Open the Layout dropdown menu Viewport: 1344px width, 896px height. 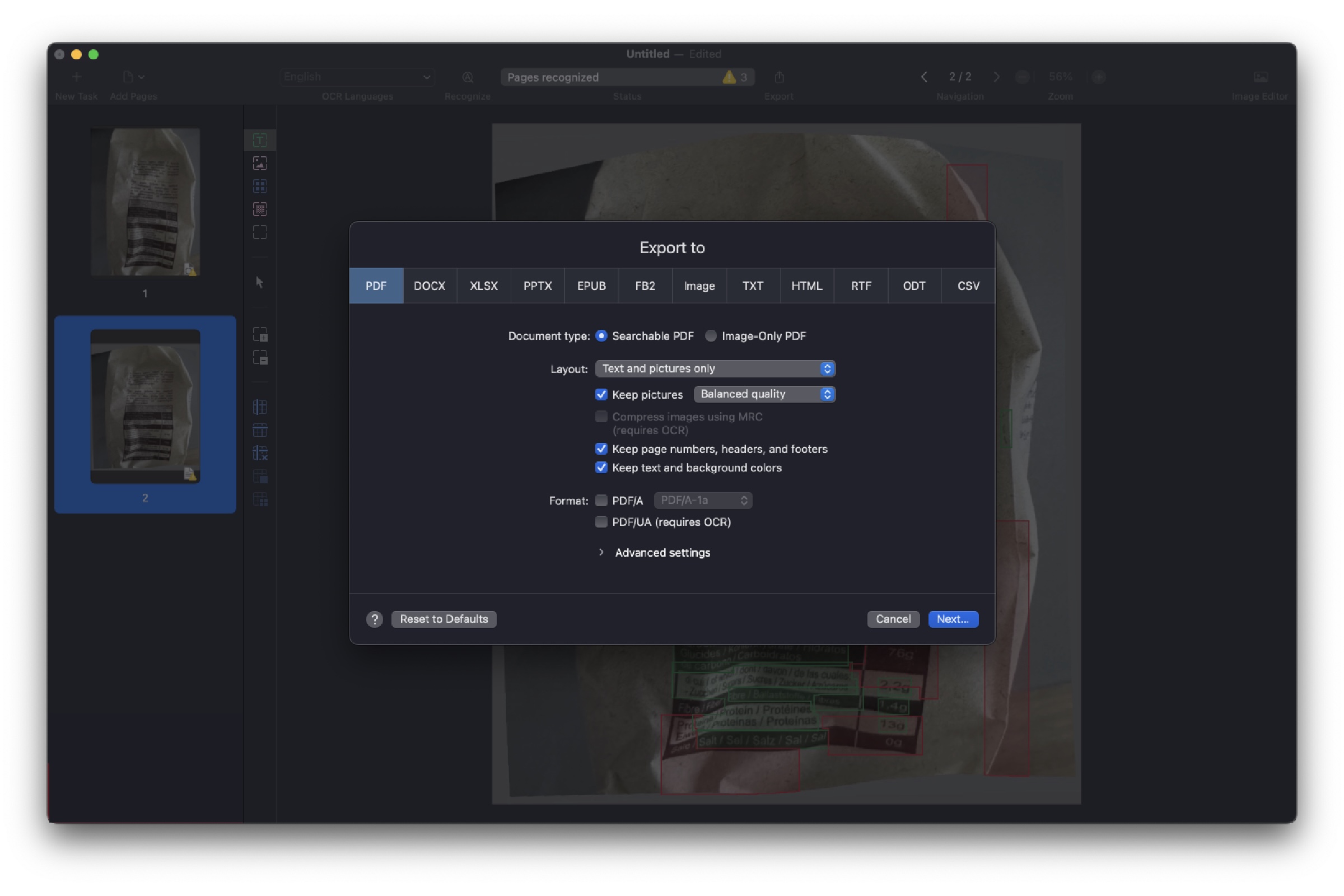tap(715, 368)
